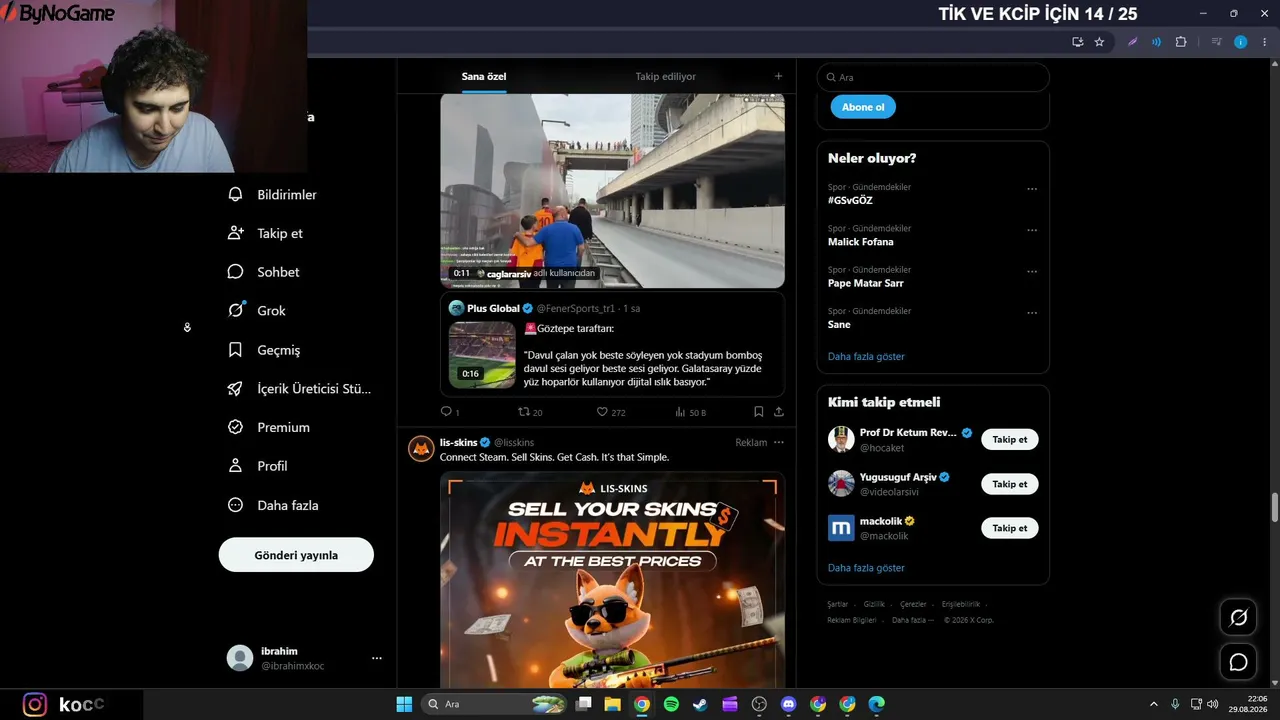Screen dimensions: 1280x720
Task: Click the Ara search field on X
Action: pyautogui.click(x=933, y=77)
